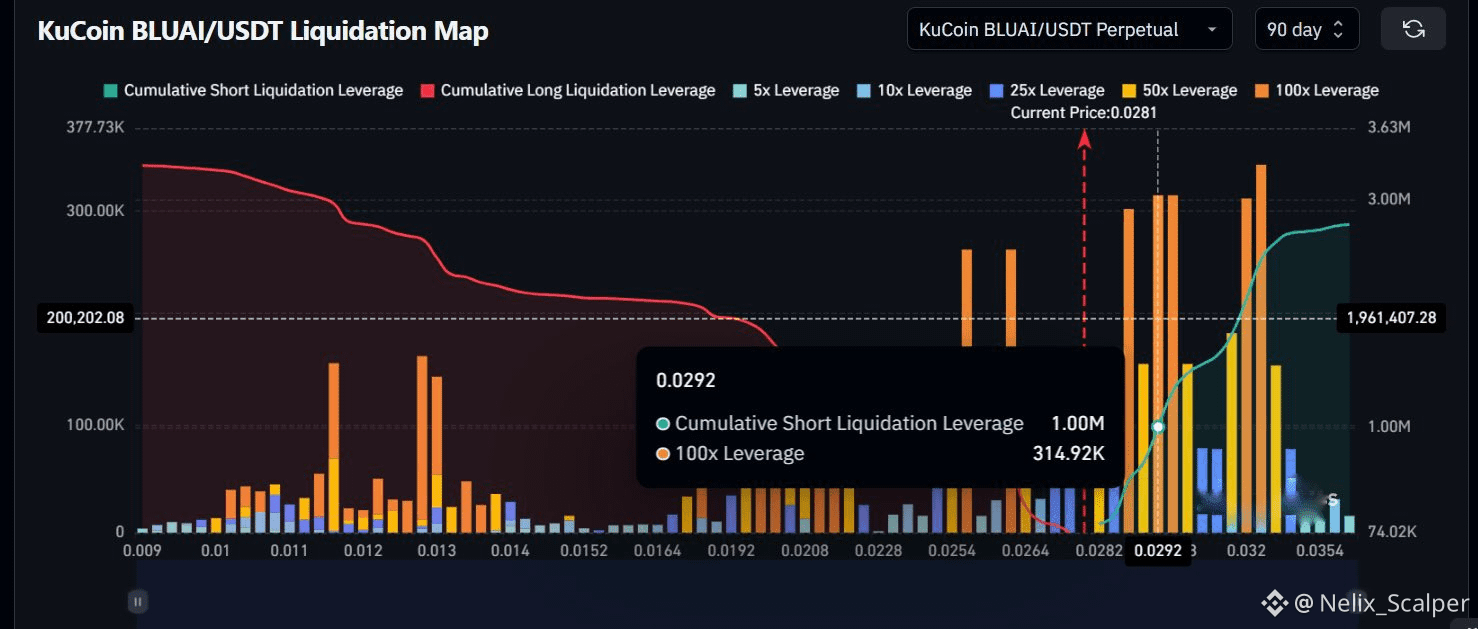Screen dimensions: 1478x629
Task: Click the 0.032 x-axis price label
Action: tap(1246, 551)
